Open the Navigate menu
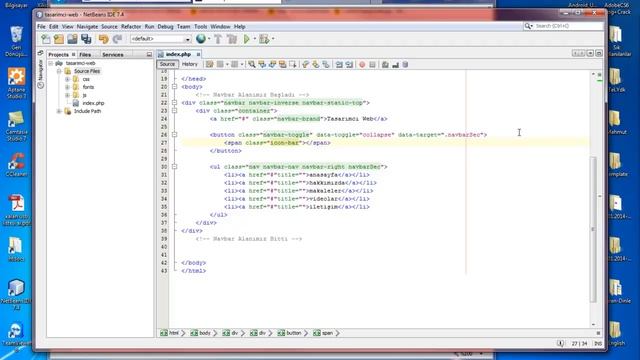This screenshot has width=640, height=360. pos(87,27)
